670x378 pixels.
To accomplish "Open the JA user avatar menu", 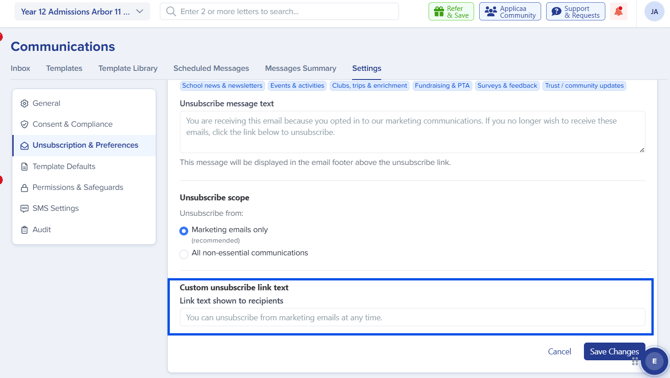I will [654, 12].
